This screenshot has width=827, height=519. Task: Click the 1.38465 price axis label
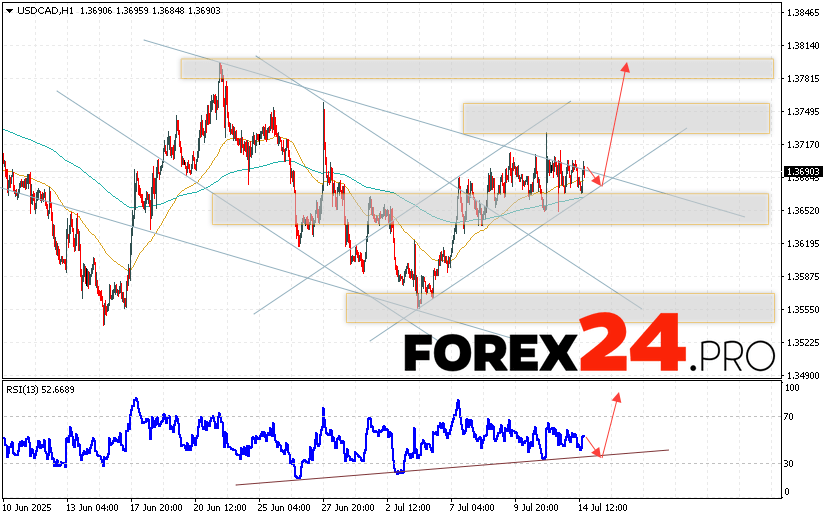(x=804, y=13)
